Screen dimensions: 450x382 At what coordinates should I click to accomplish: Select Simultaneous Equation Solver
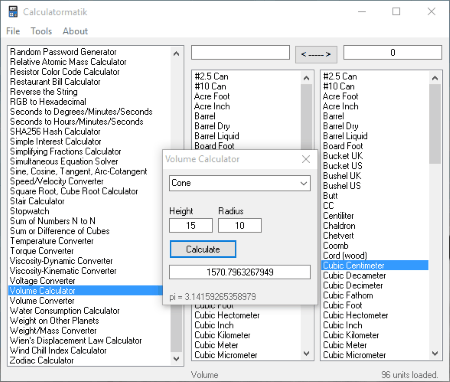pyautogui.click(x=64, y=162)
